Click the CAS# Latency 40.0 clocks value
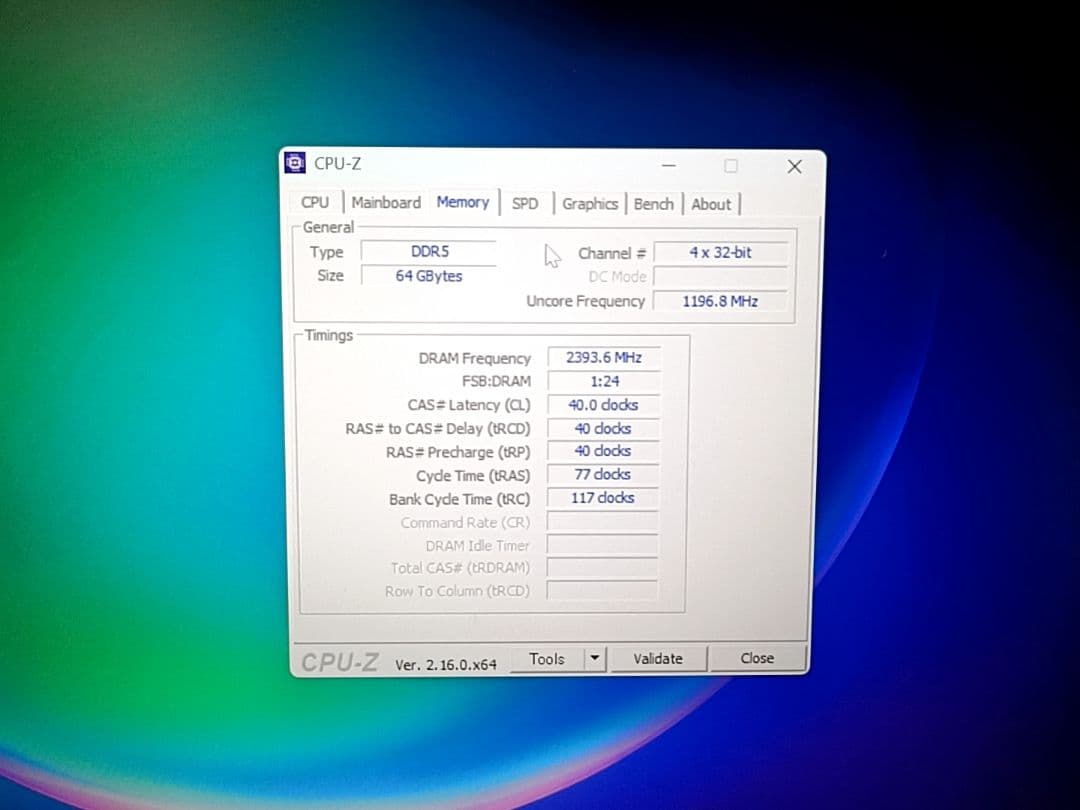1080x810 pixels. (x=603, y=405)
